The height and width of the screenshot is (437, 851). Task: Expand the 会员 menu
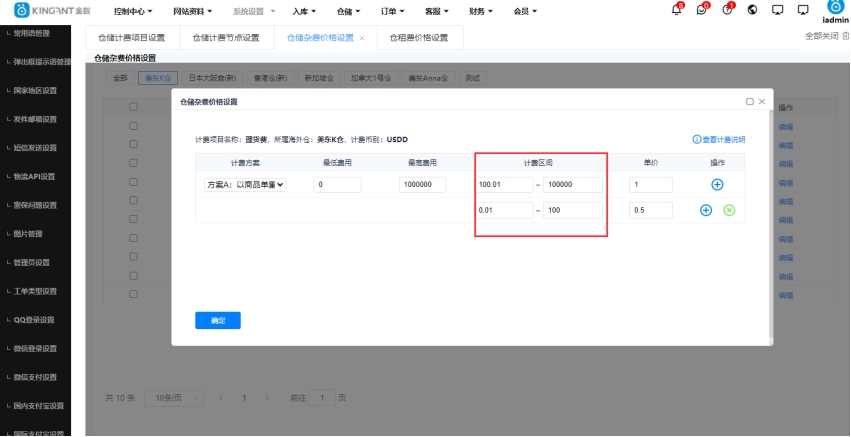(525, 11)
